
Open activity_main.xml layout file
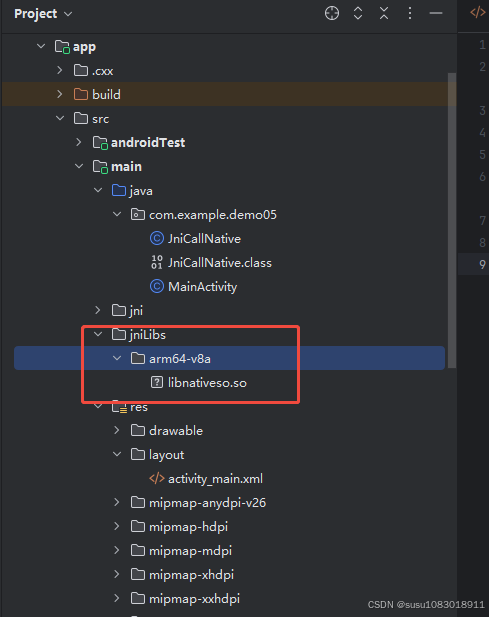click(x=215, y=479)
